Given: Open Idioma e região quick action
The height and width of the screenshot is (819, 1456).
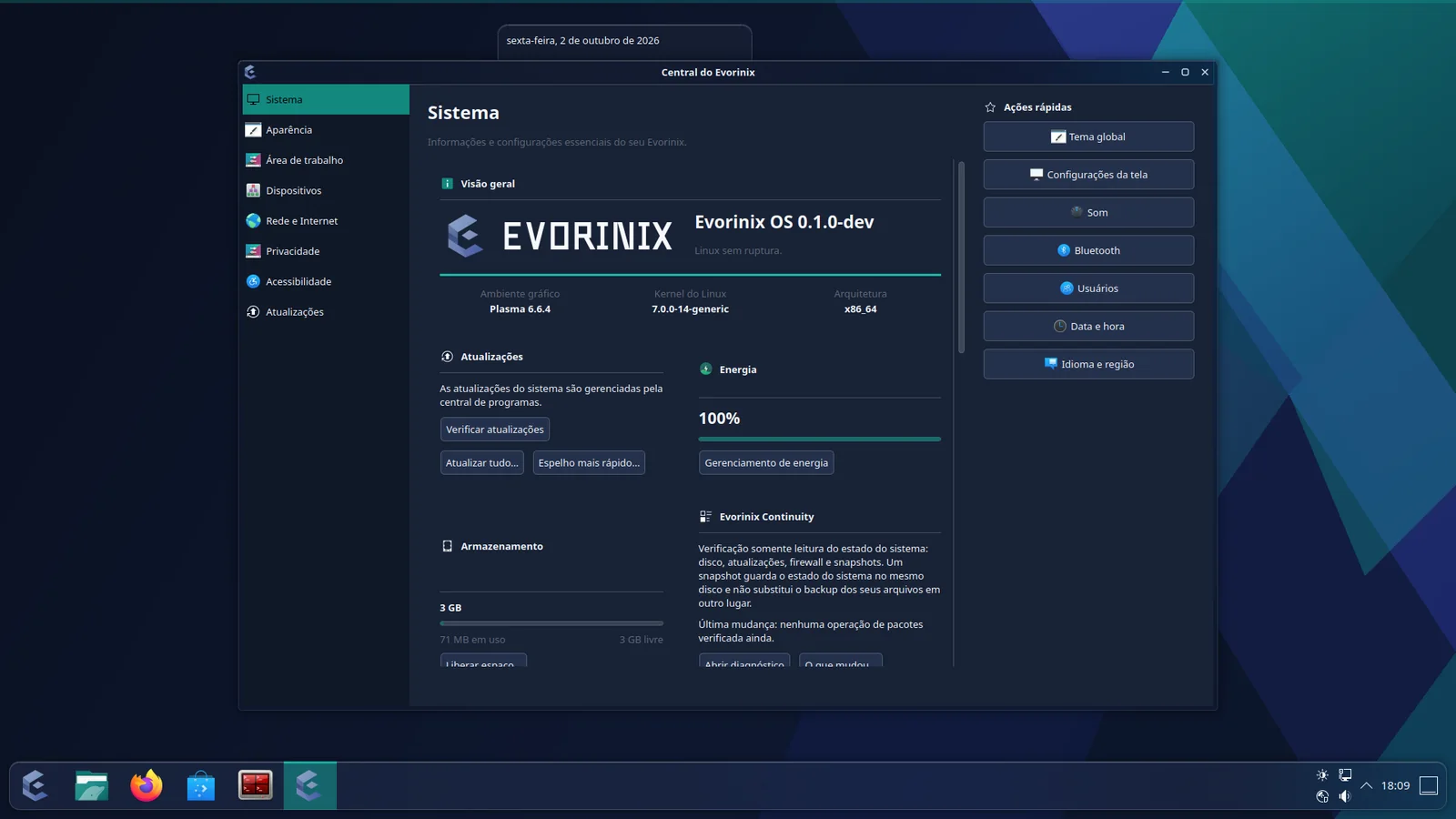Looking at the screenshot, I should pyautogui.click(x=1088, y=364).
